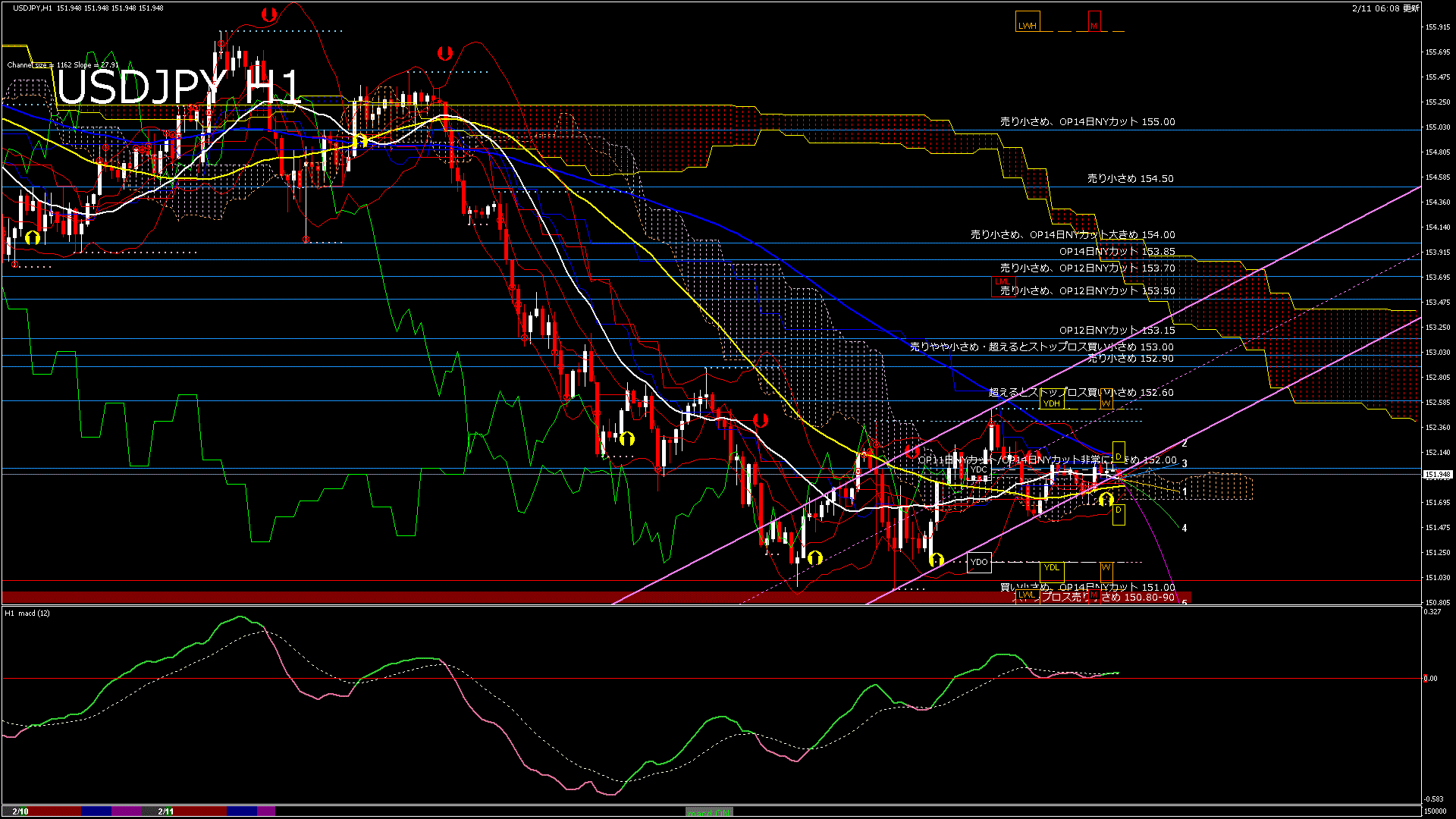Click the 155.915 price axis label
The image size is (1456, 819).
tap(1438, 27)
